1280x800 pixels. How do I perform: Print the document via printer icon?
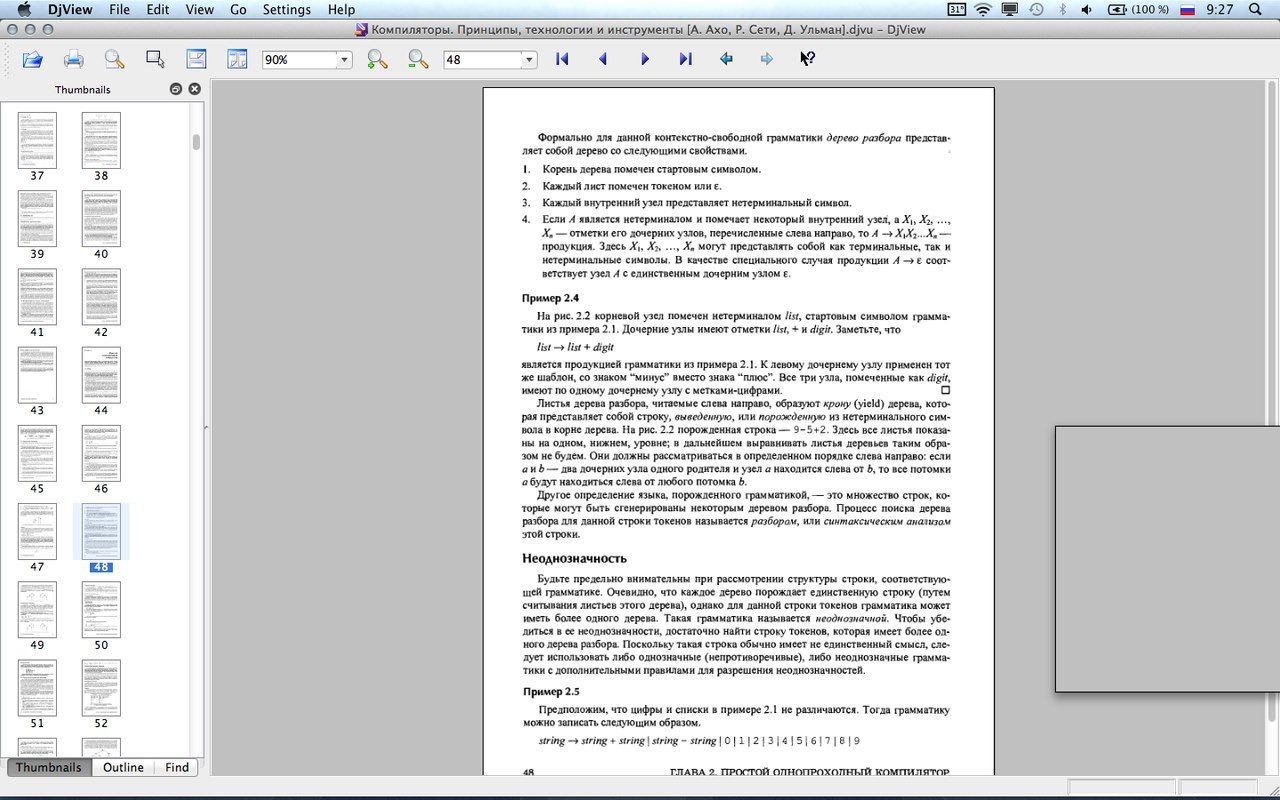pyautogui.click(x=73, y=59)
